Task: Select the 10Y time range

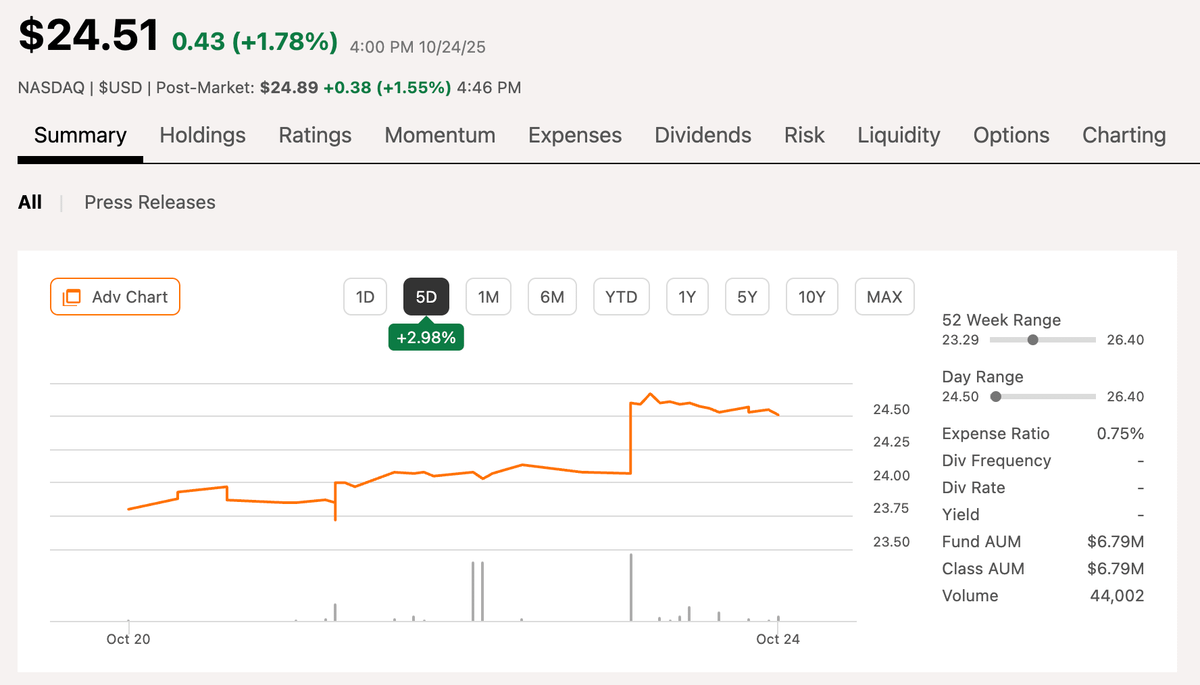Action: tap(811, 297)
